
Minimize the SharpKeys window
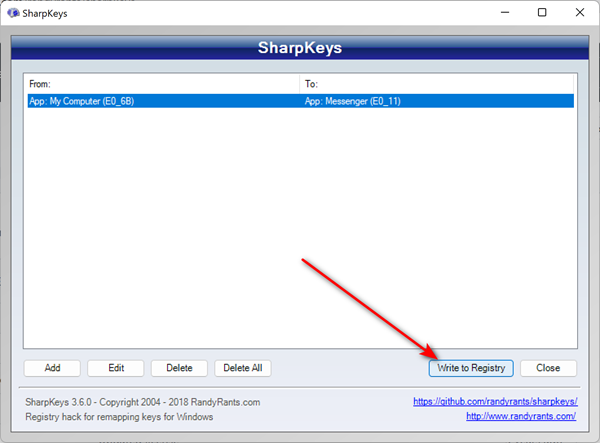[505, 13]
